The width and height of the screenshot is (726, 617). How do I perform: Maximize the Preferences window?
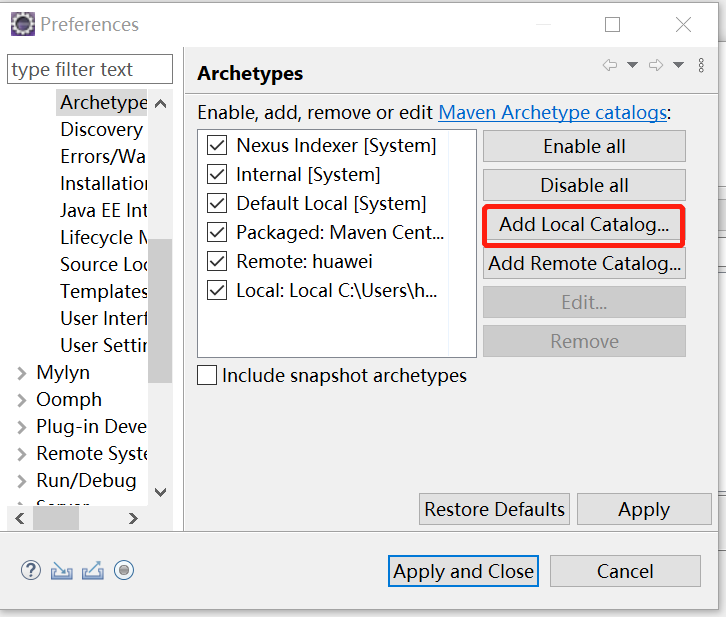613,25
